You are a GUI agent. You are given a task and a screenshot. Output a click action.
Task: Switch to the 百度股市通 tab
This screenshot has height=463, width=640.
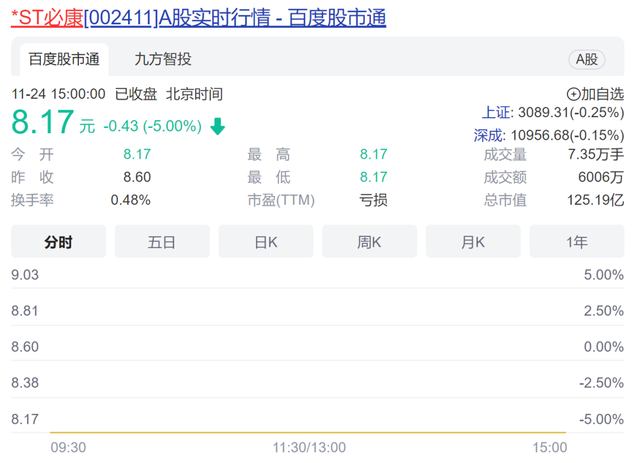pyautogui.click(x=64, y=59)
